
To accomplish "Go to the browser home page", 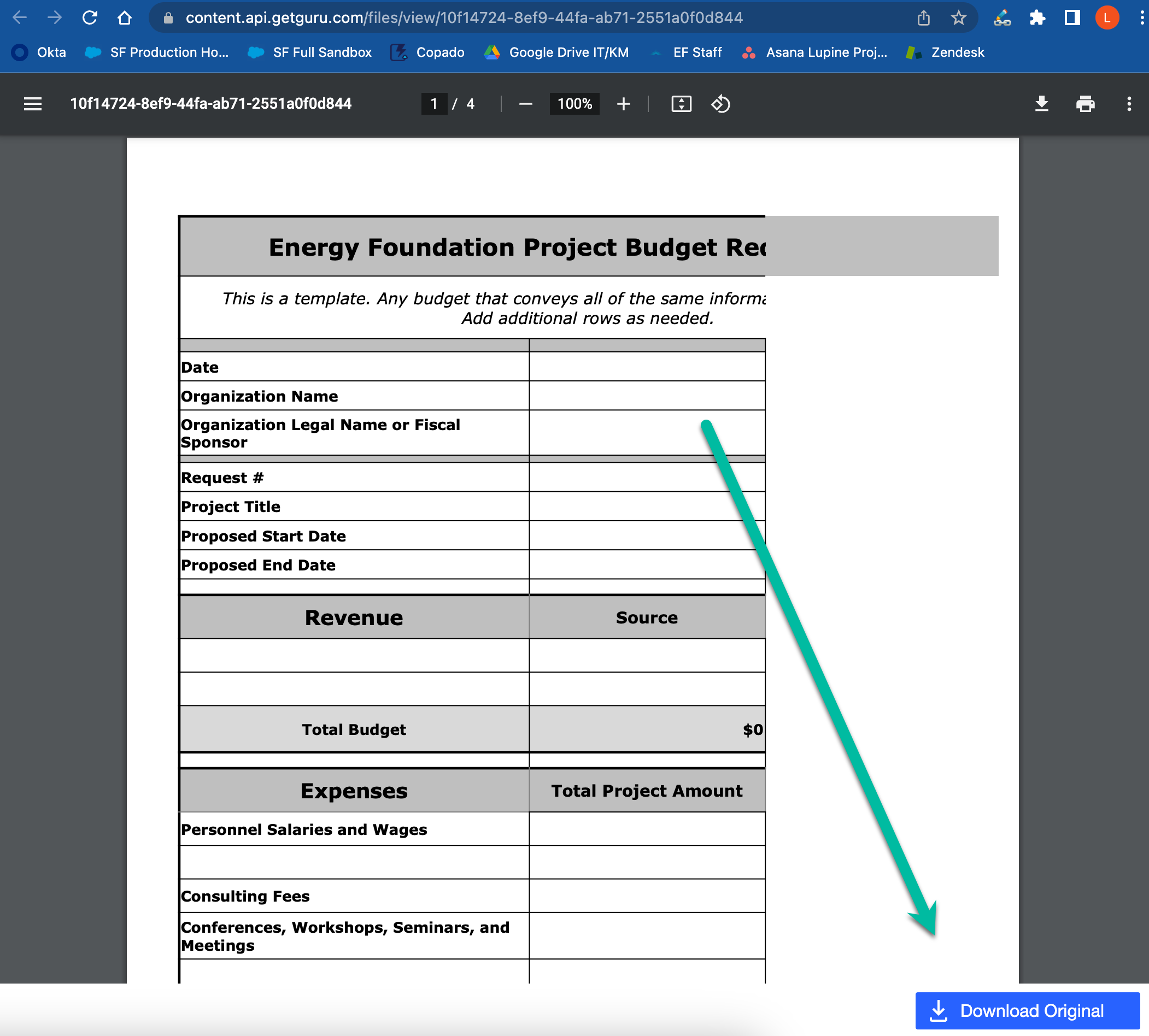I will point(124,17).
